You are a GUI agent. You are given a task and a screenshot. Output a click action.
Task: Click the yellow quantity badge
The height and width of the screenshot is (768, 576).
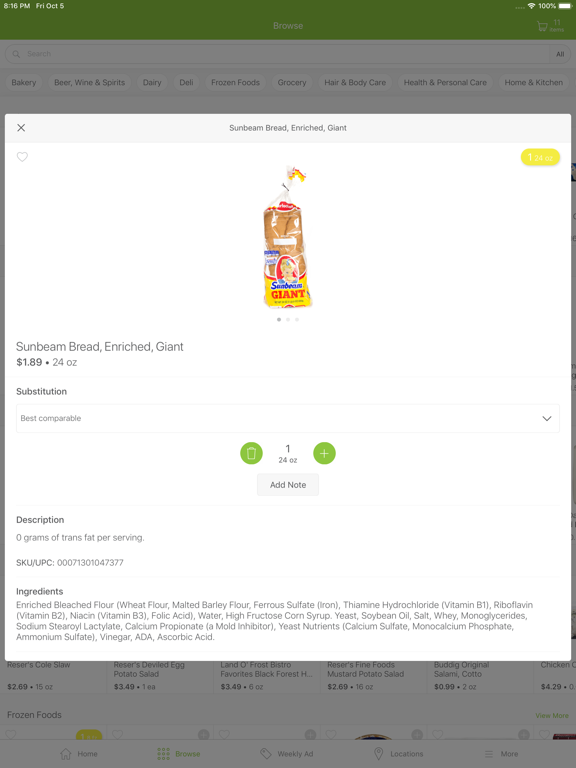coord(540,157)
